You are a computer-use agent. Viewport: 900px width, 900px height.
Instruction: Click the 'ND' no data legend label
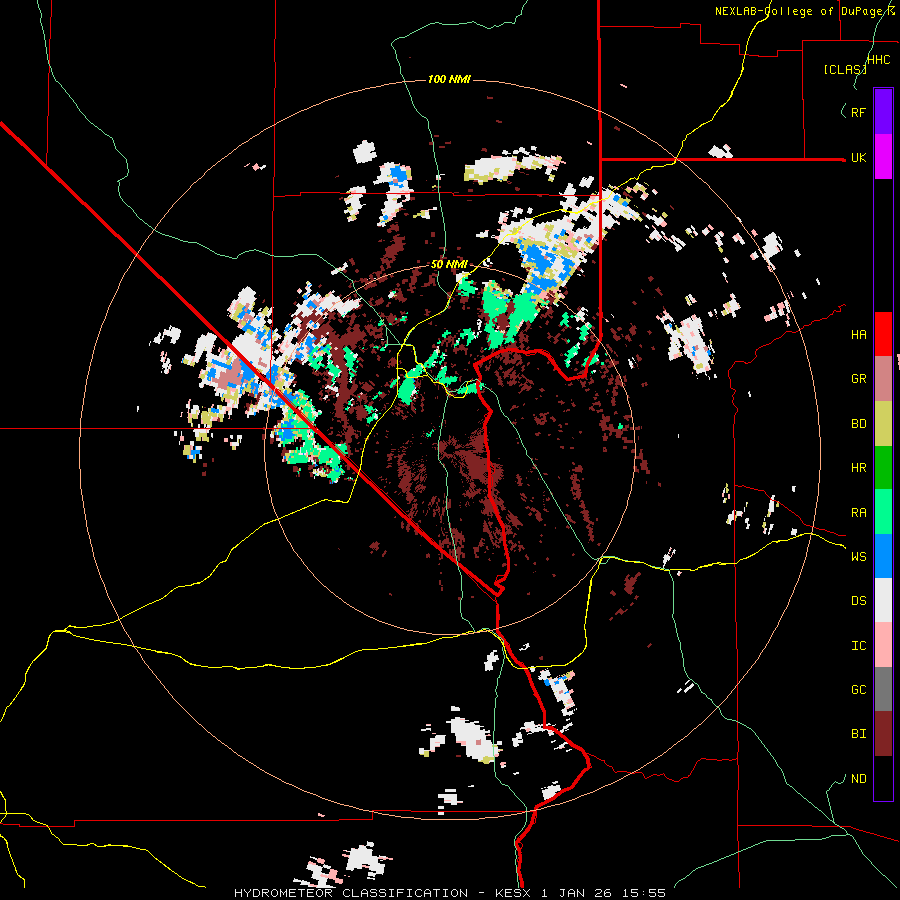(858, 779)
